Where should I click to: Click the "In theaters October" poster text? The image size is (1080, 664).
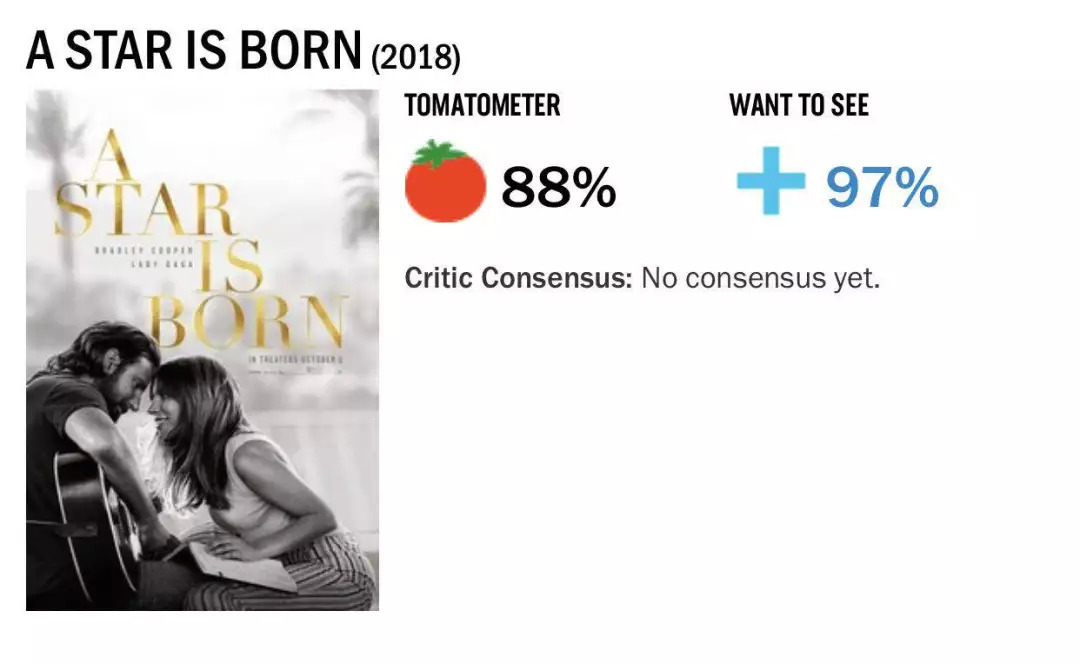coord(296,358)
